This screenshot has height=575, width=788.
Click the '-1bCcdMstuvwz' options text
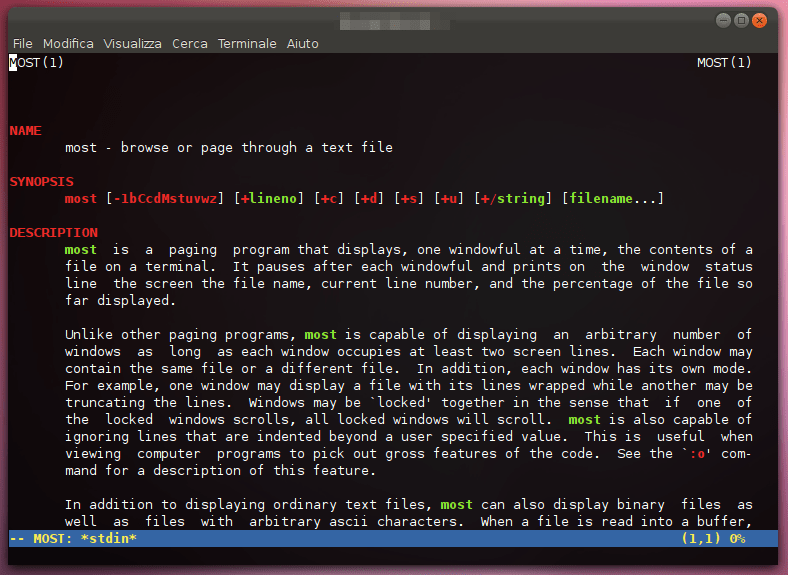(165, 199)
